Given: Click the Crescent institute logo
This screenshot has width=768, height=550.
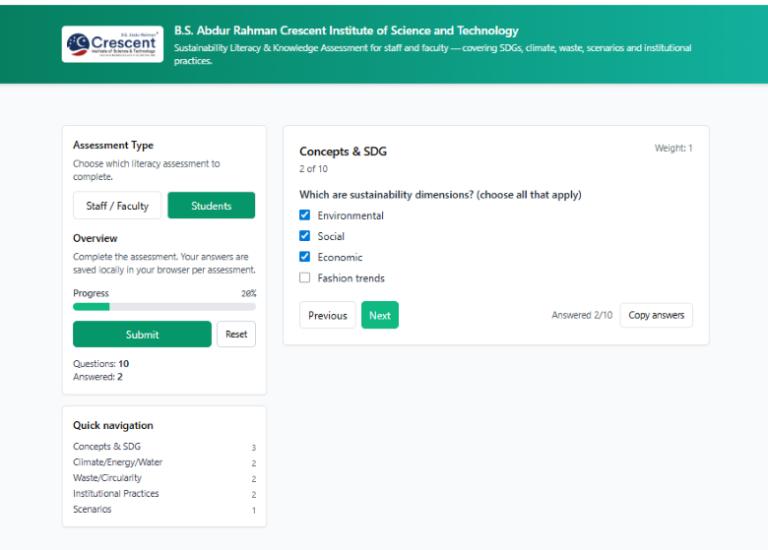Looking at the screenshot, I should [x=112, y=44].
